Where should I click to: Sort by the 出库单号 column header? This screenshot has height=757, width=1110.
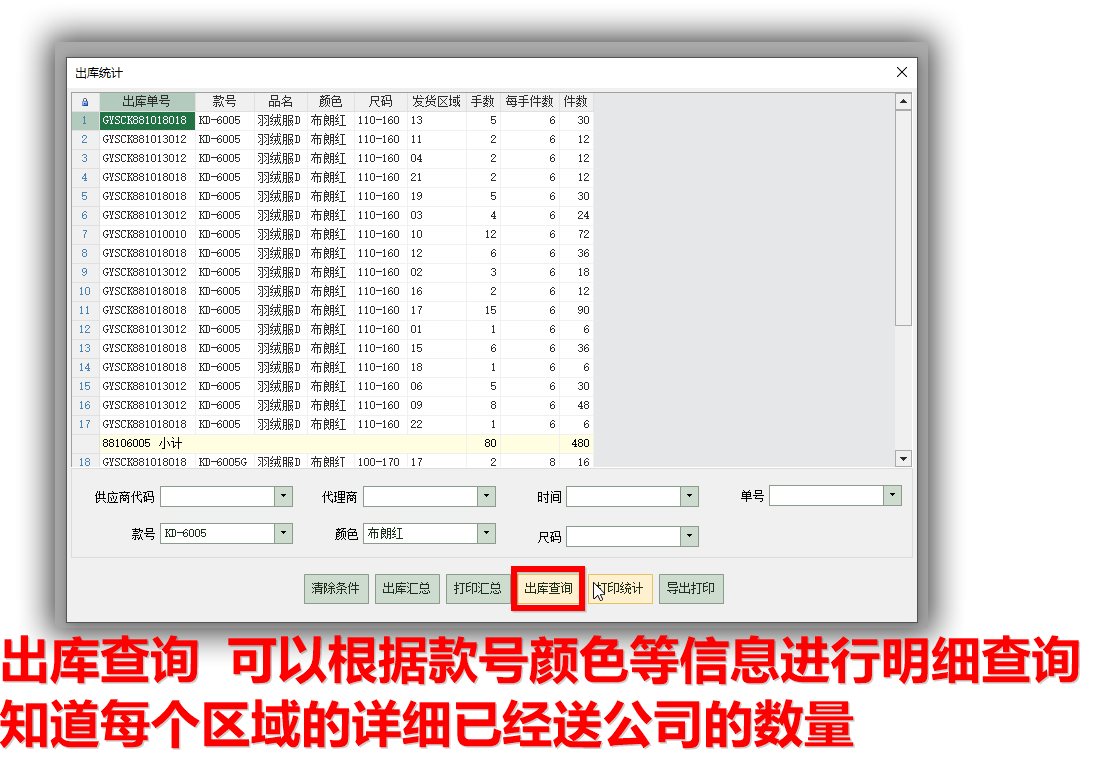(146, 102)
